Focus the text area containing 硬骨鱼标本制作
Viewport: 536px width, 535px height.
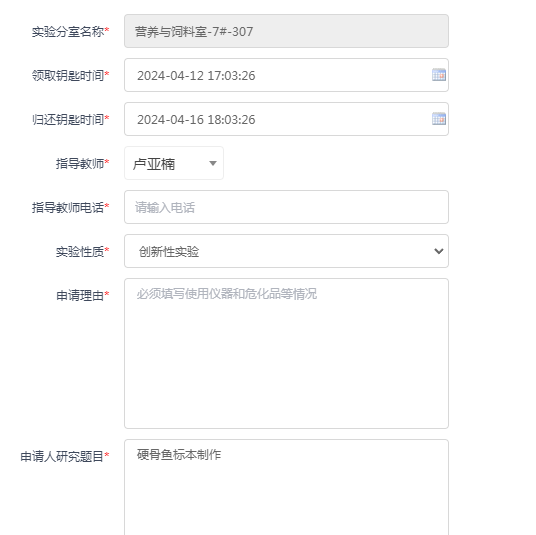tap(286, 487)
